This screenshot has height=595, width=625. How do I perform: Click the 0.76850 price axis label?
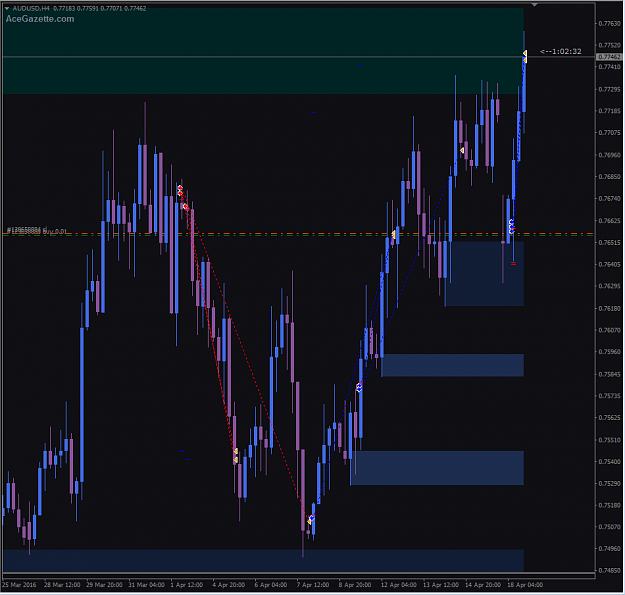coord(609,177)
